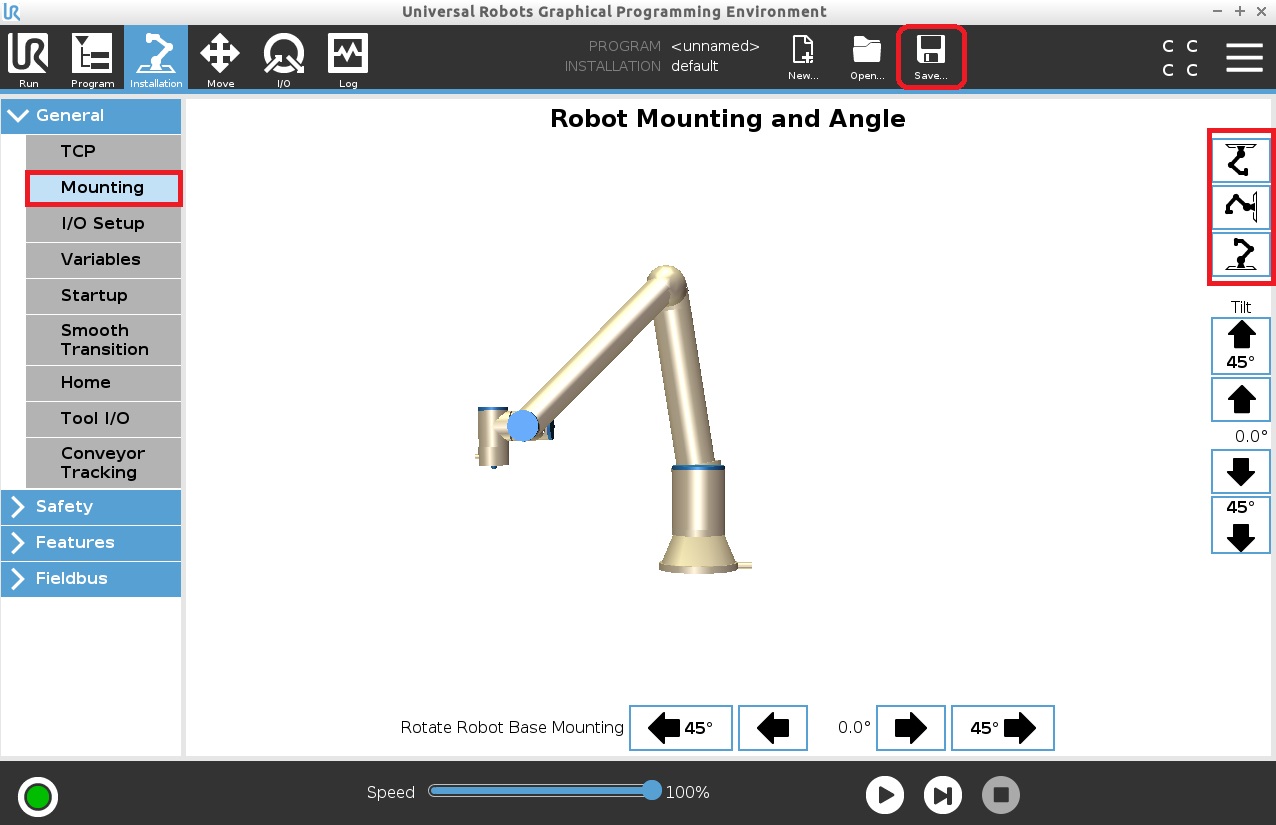Click the 100% speed value
The height and width of the screenshot is (825, 1276).
click(688, 793)
